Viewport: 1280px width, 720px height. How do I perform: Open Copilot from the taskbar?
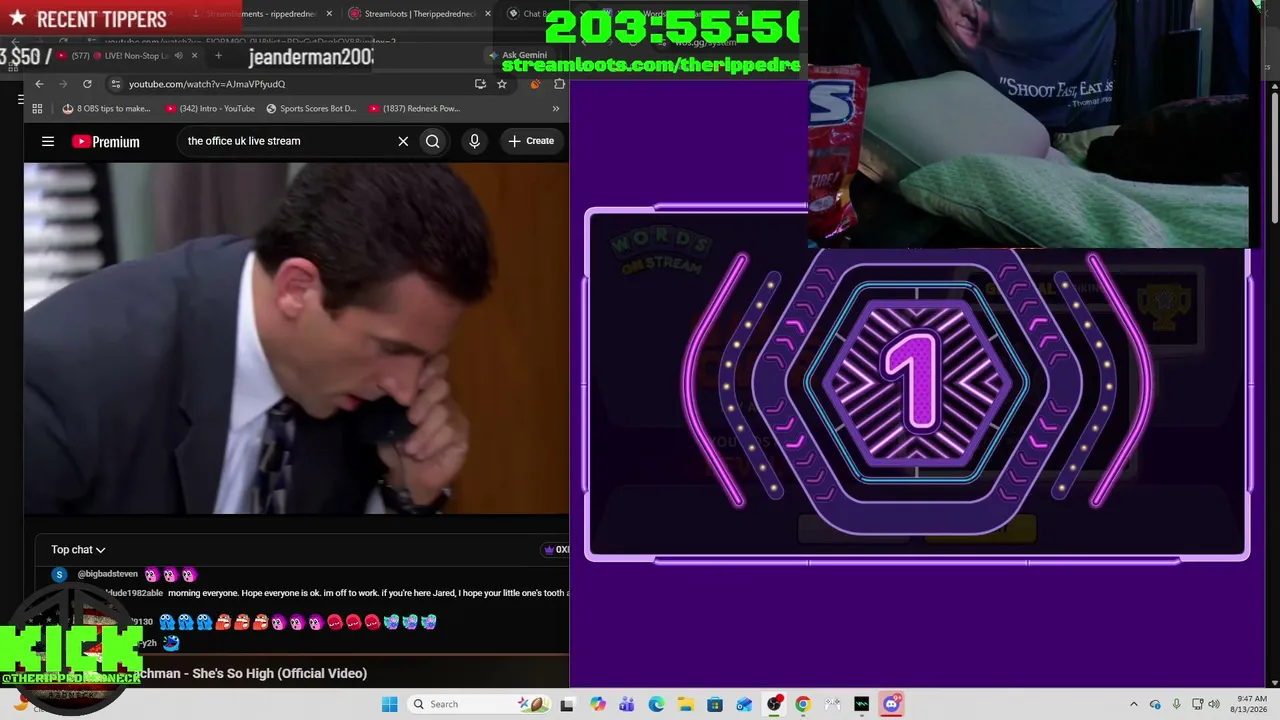[598, 704]
